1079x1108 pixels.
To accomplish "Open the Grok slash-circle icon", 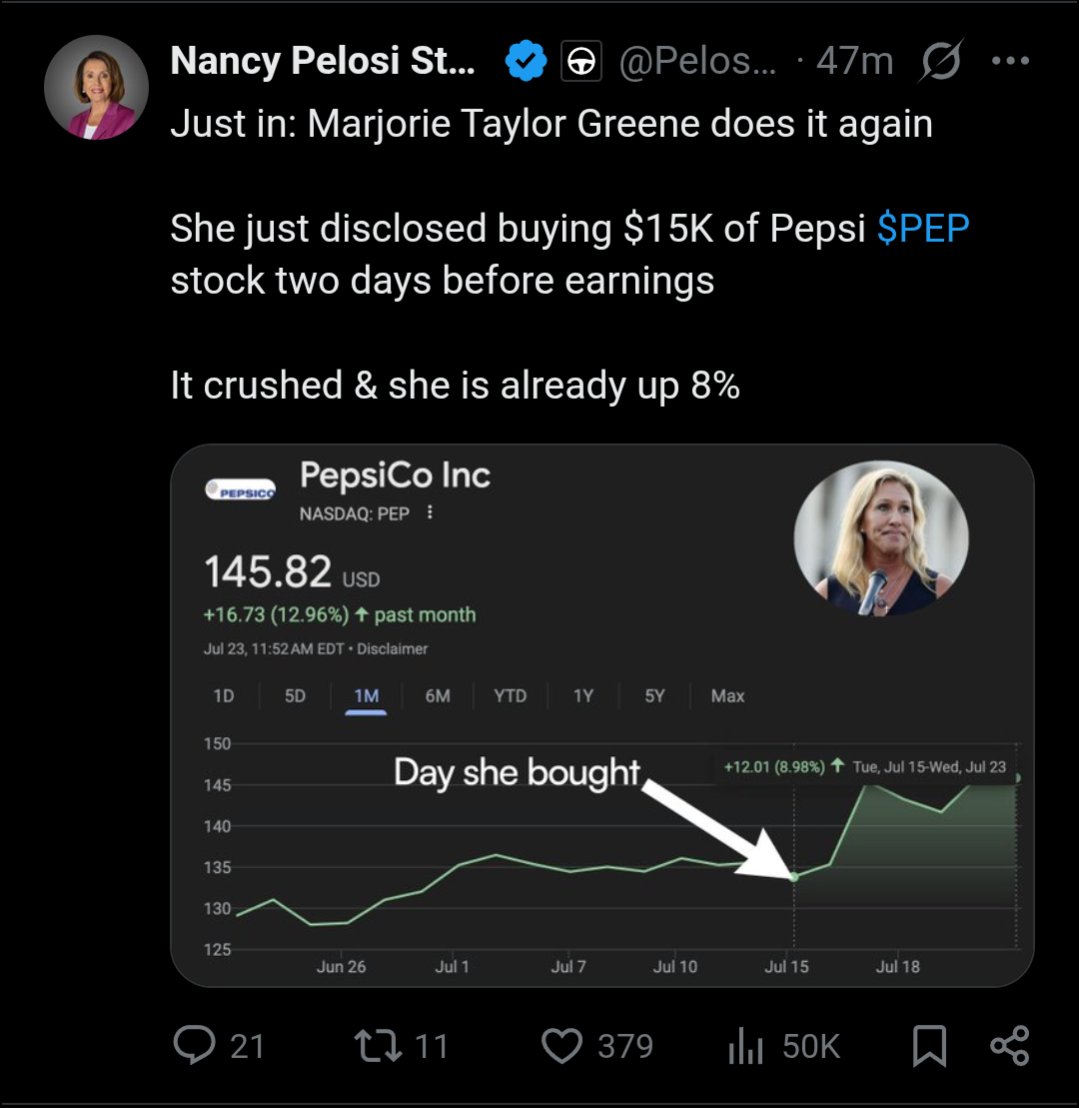I will tap(941, 61).
